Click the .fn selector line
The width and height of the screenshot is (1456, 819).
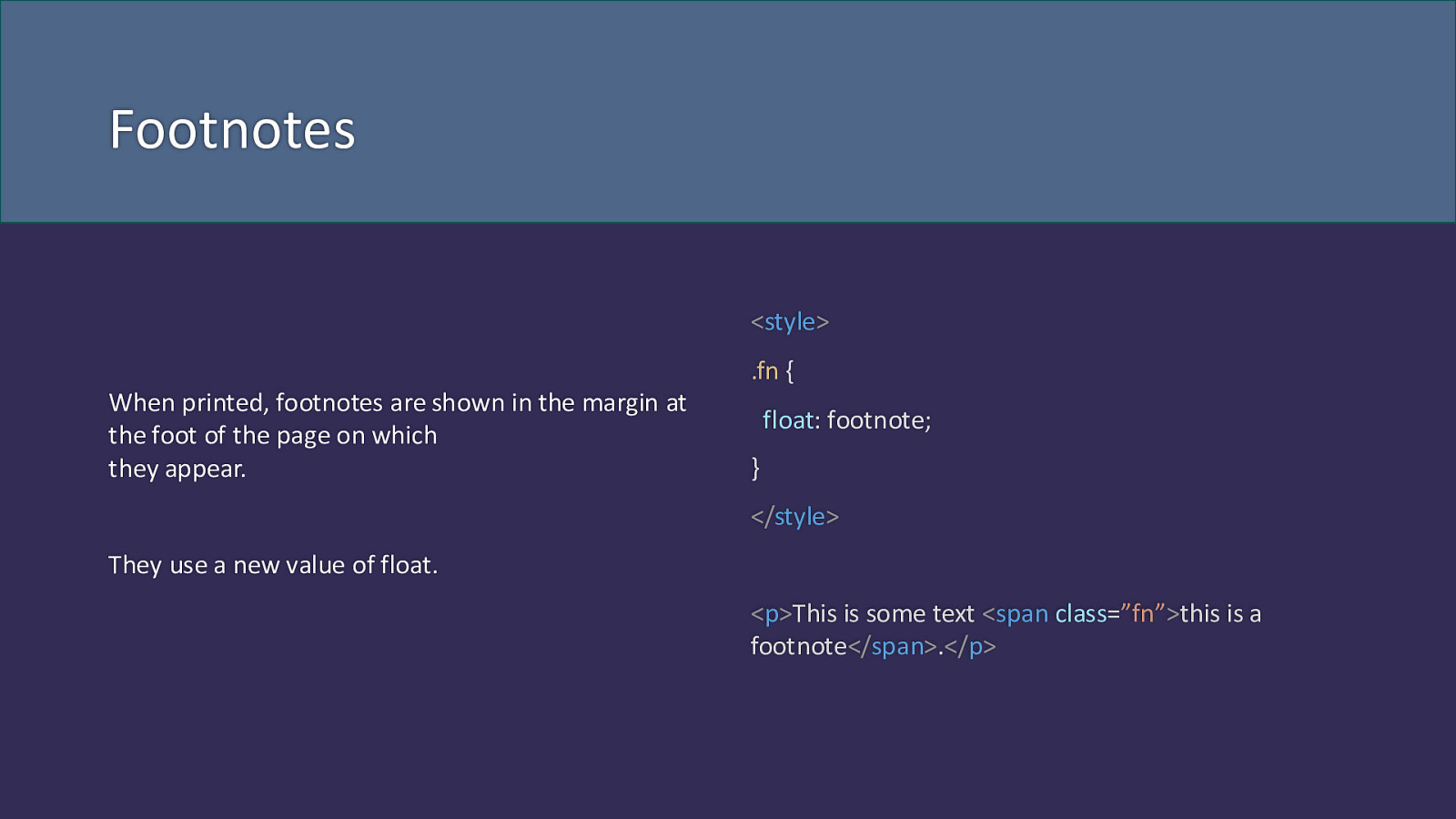pos(773,371)
